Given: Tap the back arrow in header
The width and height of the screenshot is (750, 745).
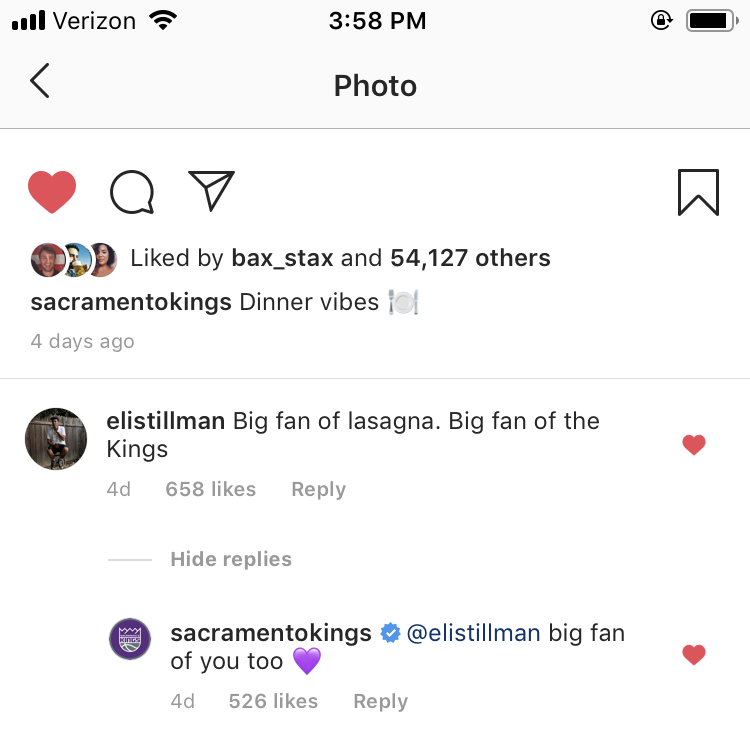Looking at the screenshot, I should click(x=40, y=81).
